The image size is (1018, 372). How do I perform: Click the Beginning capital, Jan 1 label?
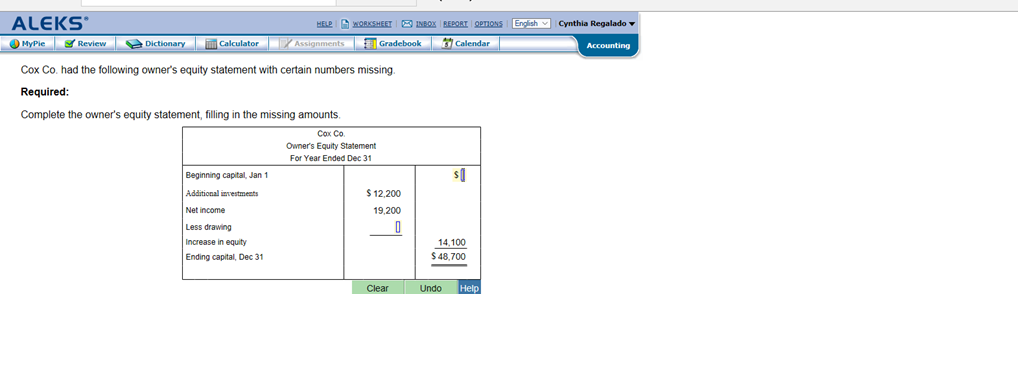click(227, 175)
